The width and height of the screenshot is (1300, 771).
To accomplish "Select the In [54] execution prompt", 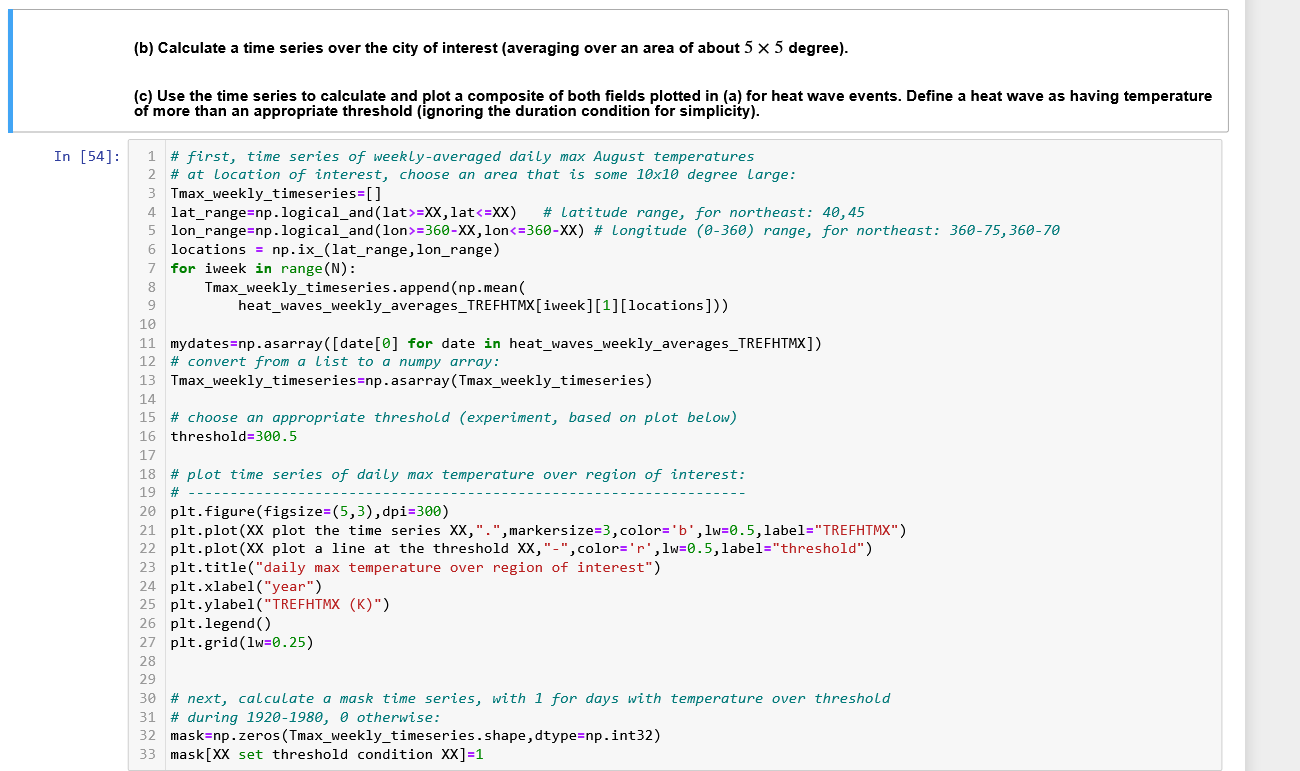I will [87, 156].
